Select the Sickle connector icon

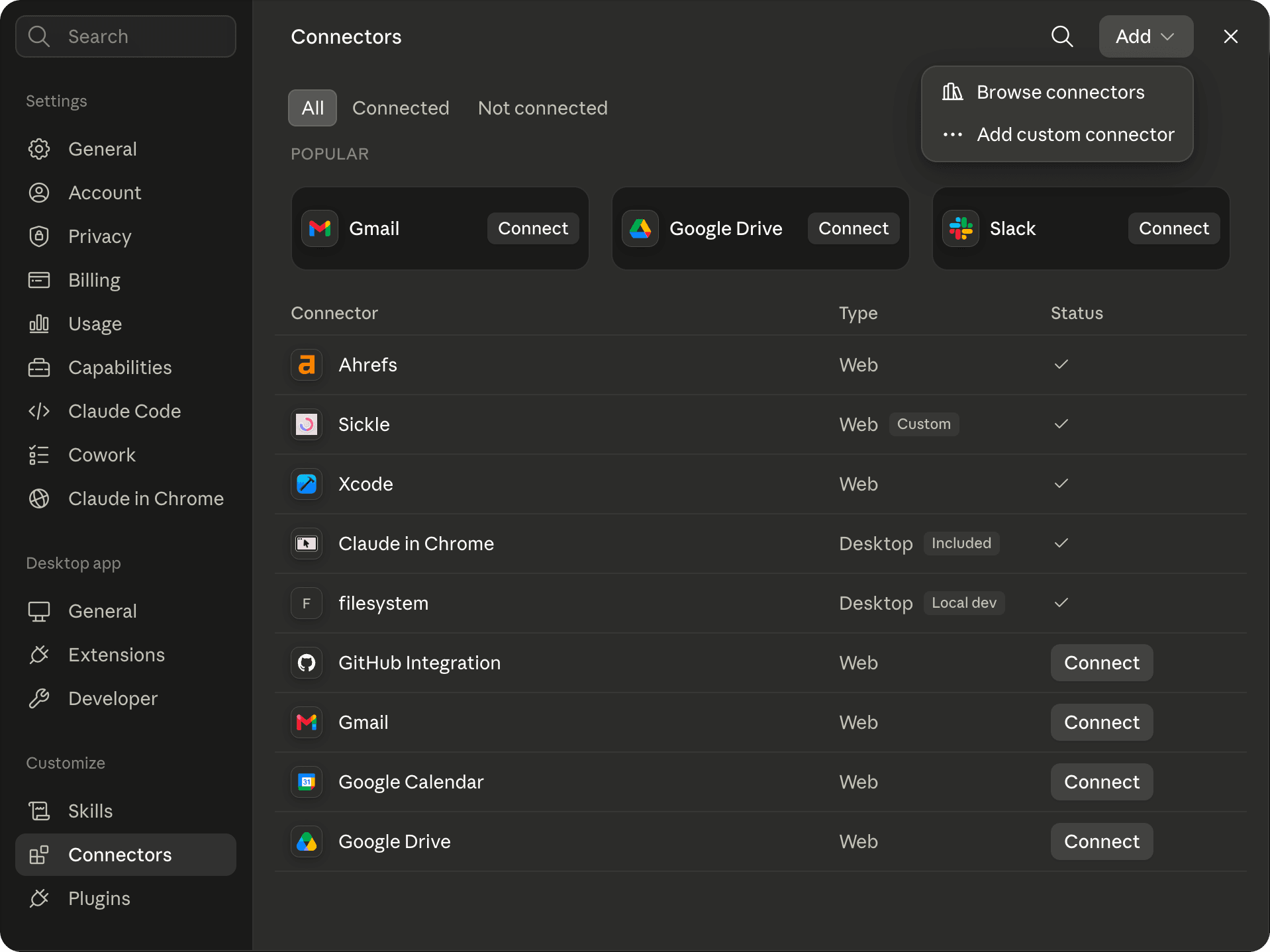(307, 424)
